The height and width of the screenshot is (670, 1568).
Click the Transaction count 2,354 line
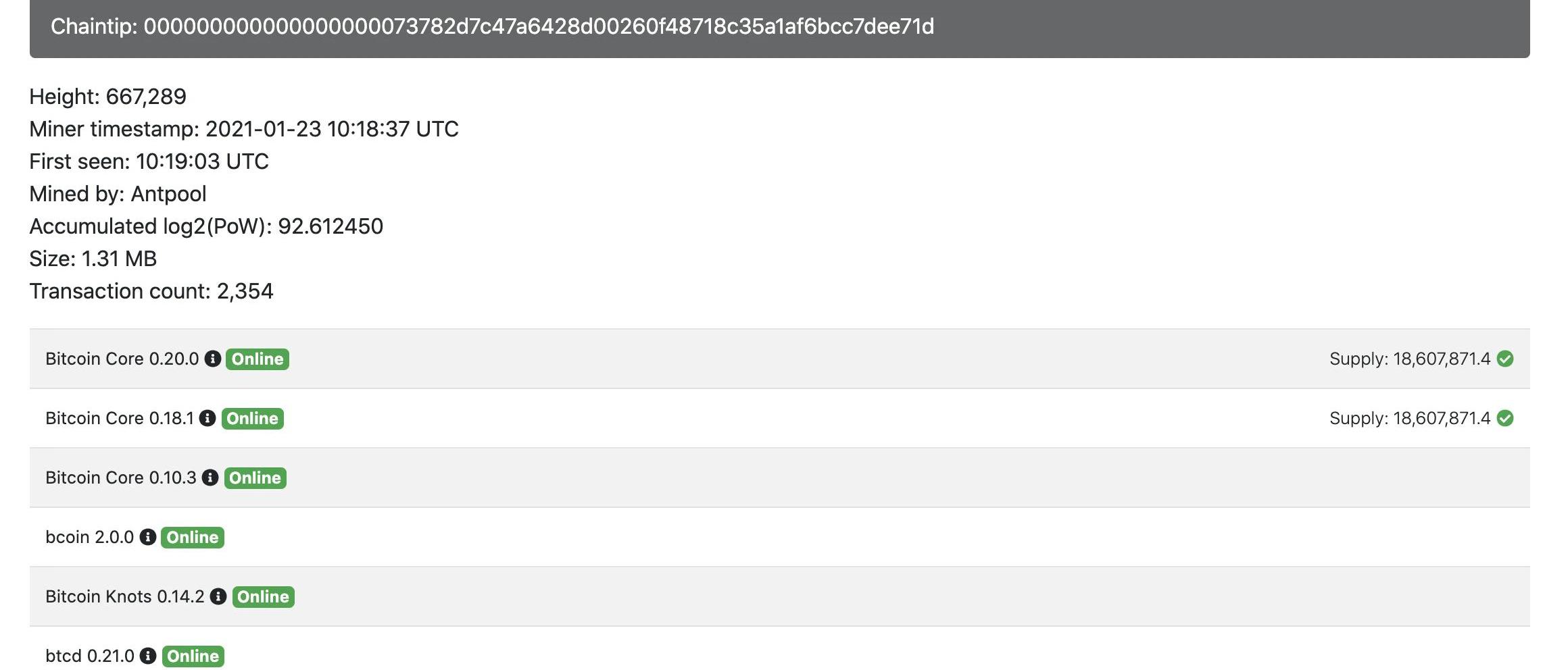click(x=151, y=291)
